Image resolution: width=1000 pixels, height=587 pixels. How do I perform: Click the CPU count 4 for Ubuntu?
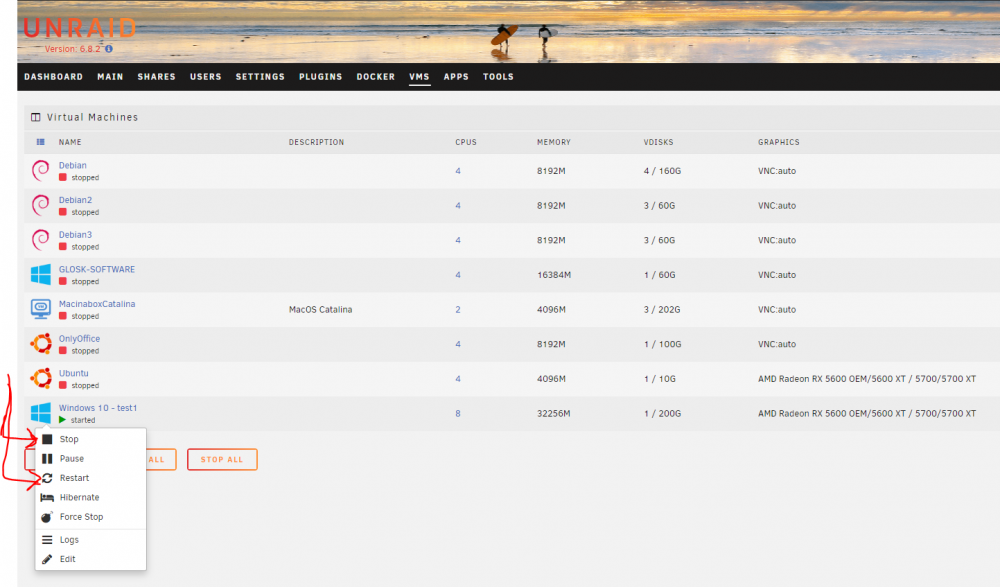(458, 379)
